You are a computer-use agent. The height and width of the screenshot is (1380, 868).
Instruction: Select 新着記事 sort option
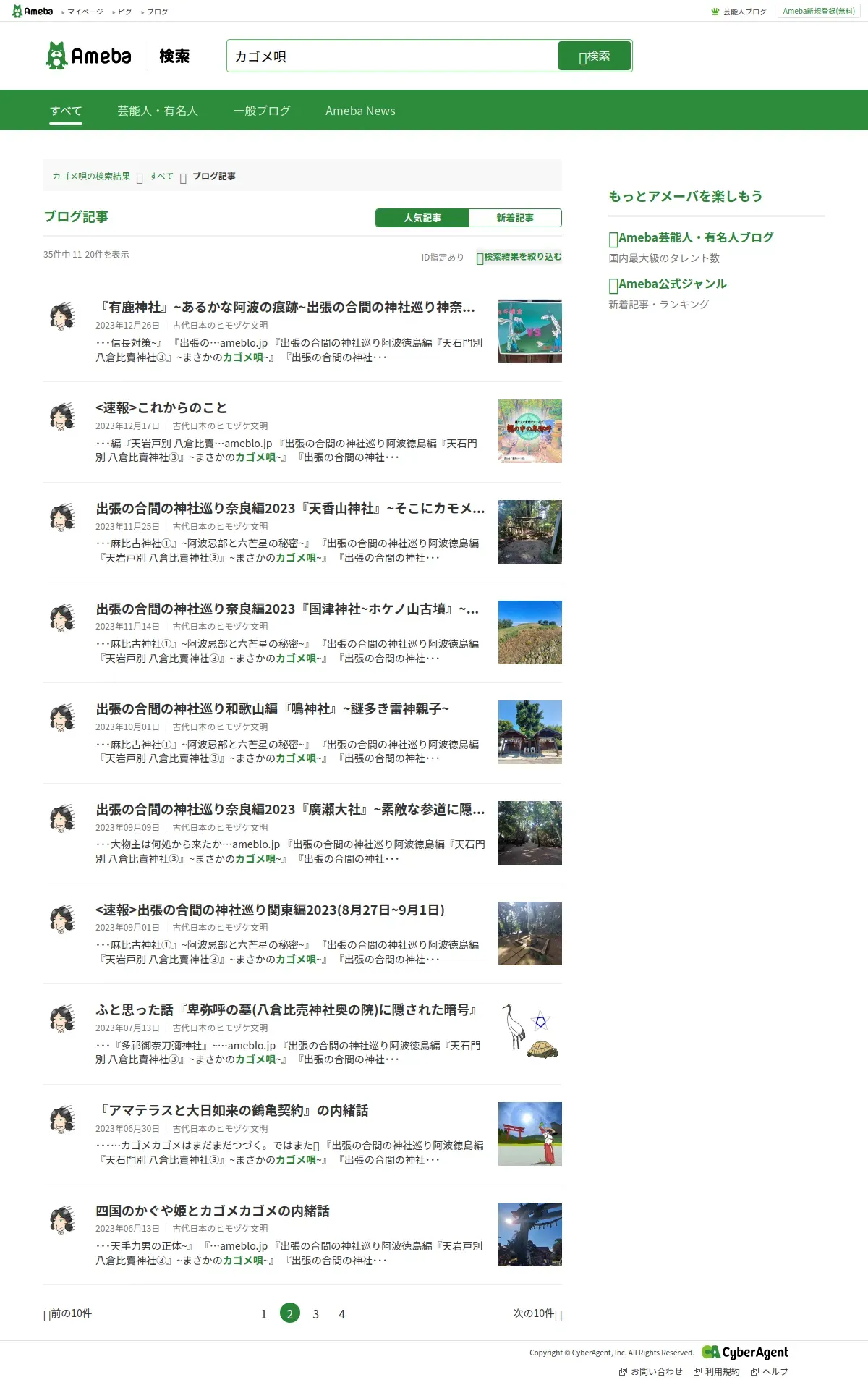pyautogui.click(x=515, y=218)
